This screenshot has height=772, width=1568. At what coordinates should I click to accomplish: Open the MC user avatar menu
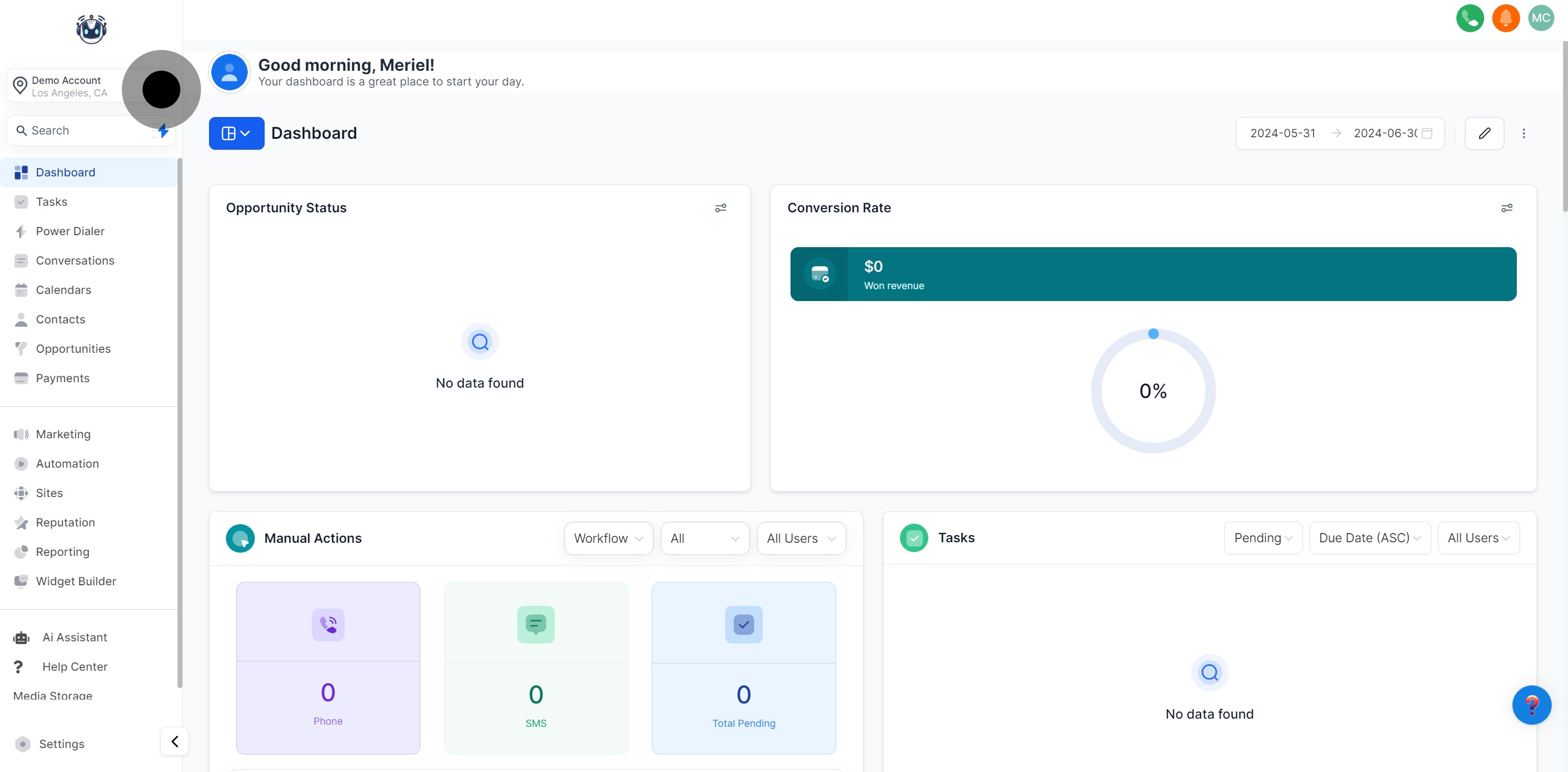click(1541, 19)
